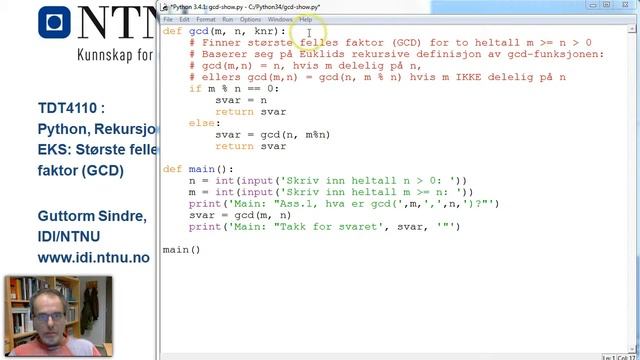The height and width of the screenshot is (360, 640).
Task: Open the Format menu
Action: pyautogui.click(x=206, y=19)
